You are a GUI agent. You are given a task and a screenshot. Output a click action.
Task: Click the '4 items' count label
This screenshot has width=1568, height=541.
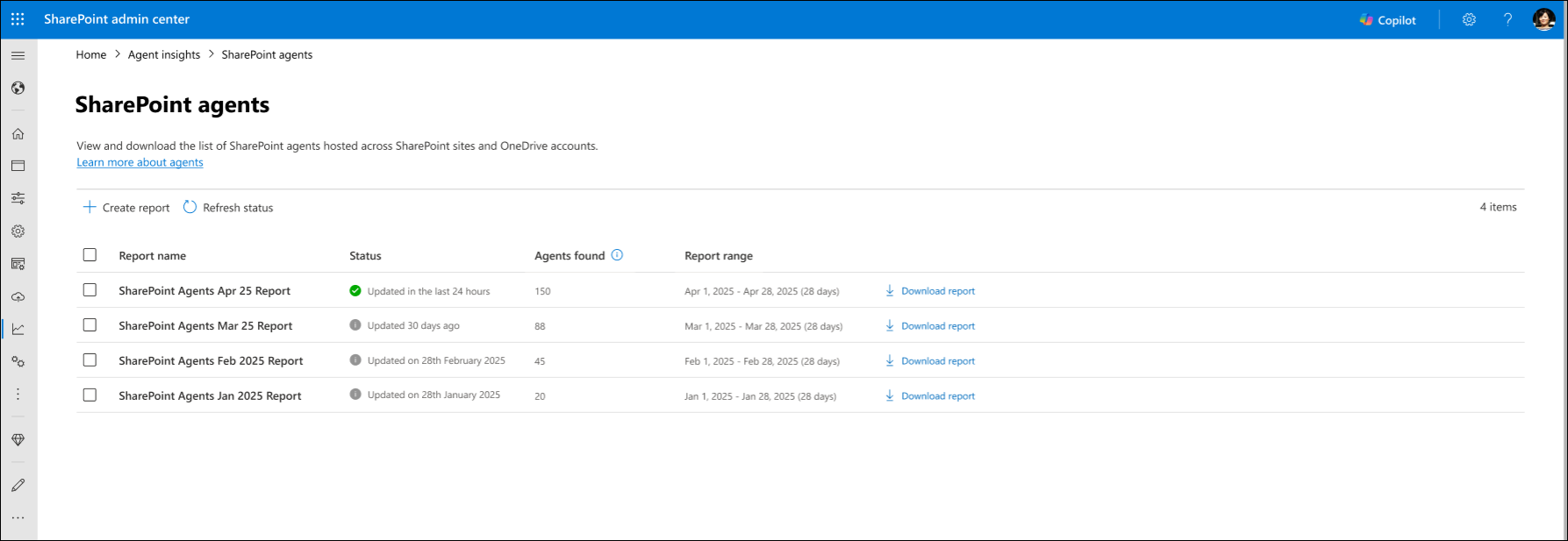[1498, 207]
